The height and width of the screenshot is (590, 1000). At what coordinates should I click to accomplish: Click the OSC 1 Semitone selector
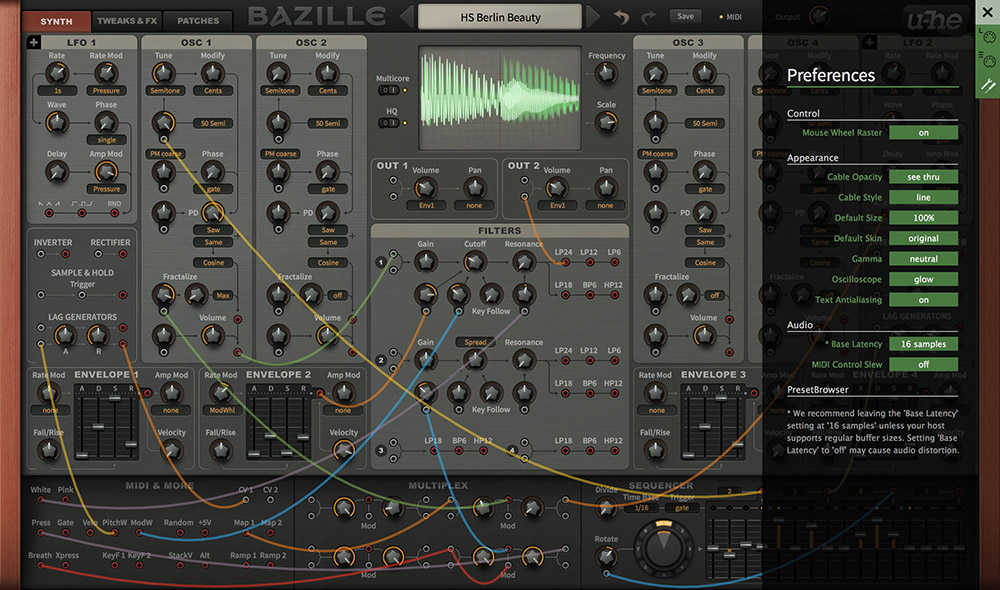(x=165, y=91)
